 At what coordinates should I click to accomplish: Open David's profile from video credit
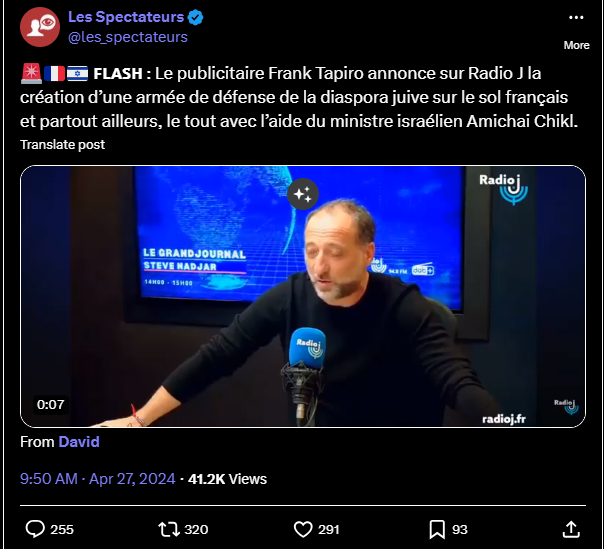click(x=79, y=442)
